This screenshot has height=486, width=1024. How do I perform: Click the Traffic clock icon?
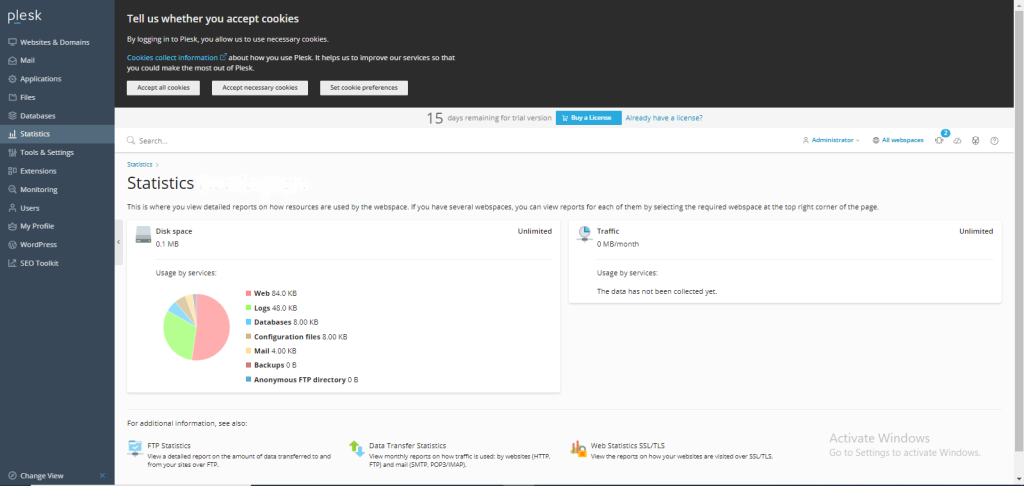pyautogui.click(x=584, y=235)
